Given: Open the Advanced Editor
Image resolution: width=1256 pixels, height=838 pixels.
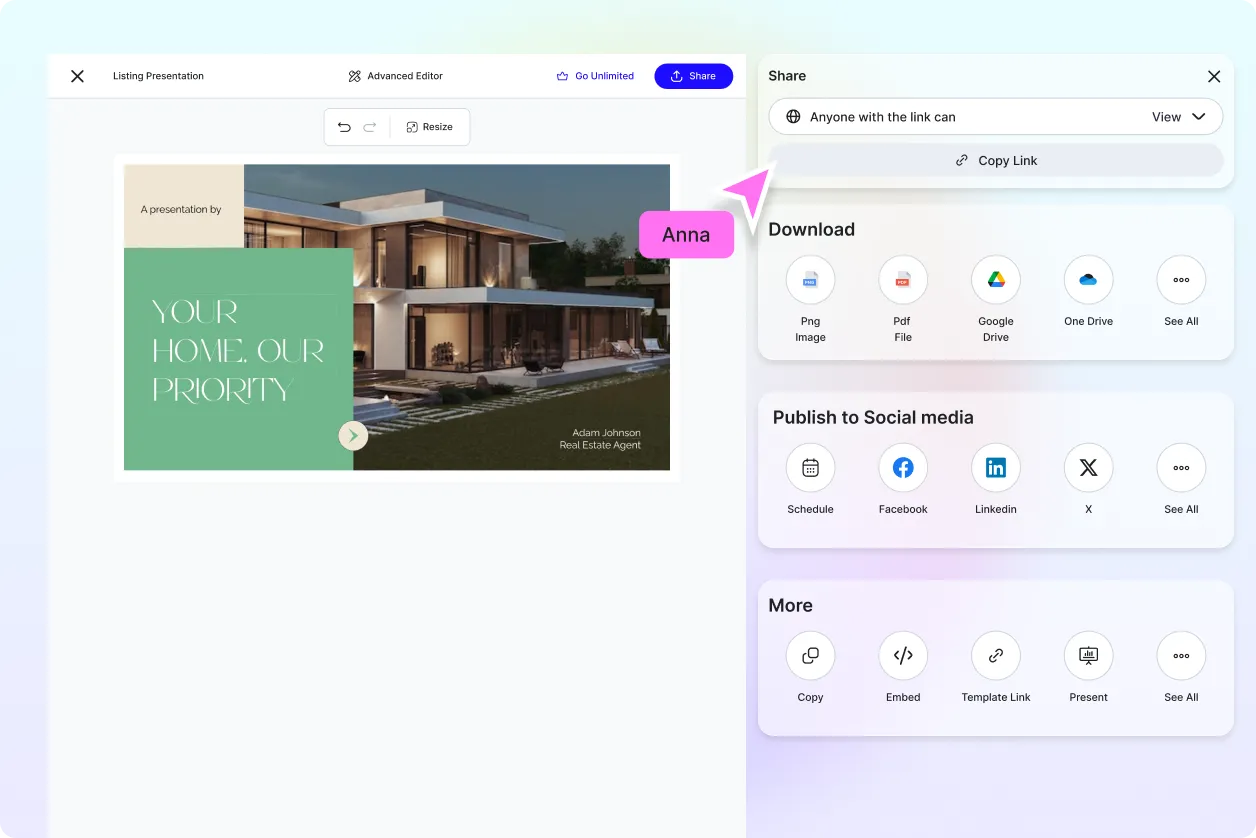Looking at the screenshot, I should 395,75.
